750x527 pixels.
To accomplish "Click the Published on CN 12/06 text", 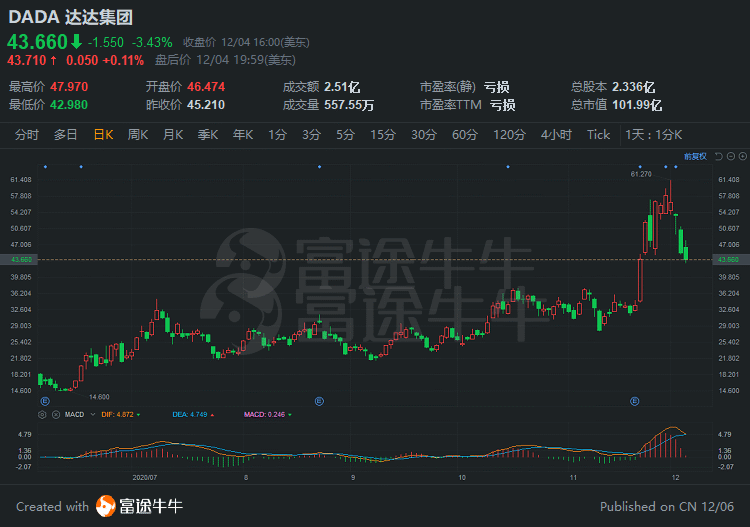I will 667,506.
